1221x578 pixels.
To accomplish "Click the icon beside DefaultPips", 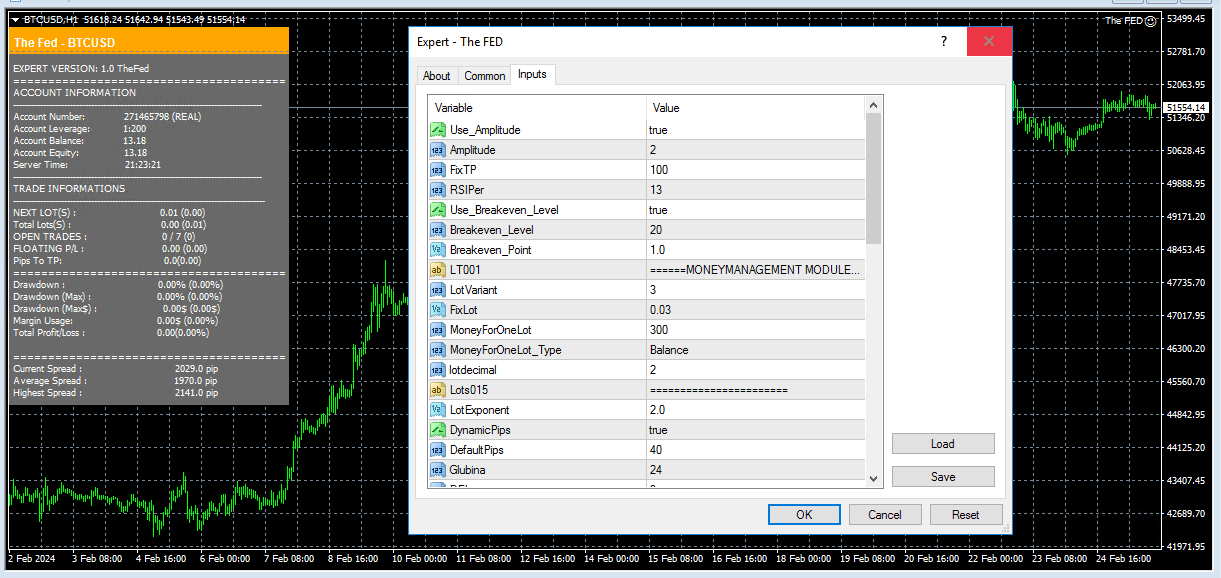I will tap(437, 450).
